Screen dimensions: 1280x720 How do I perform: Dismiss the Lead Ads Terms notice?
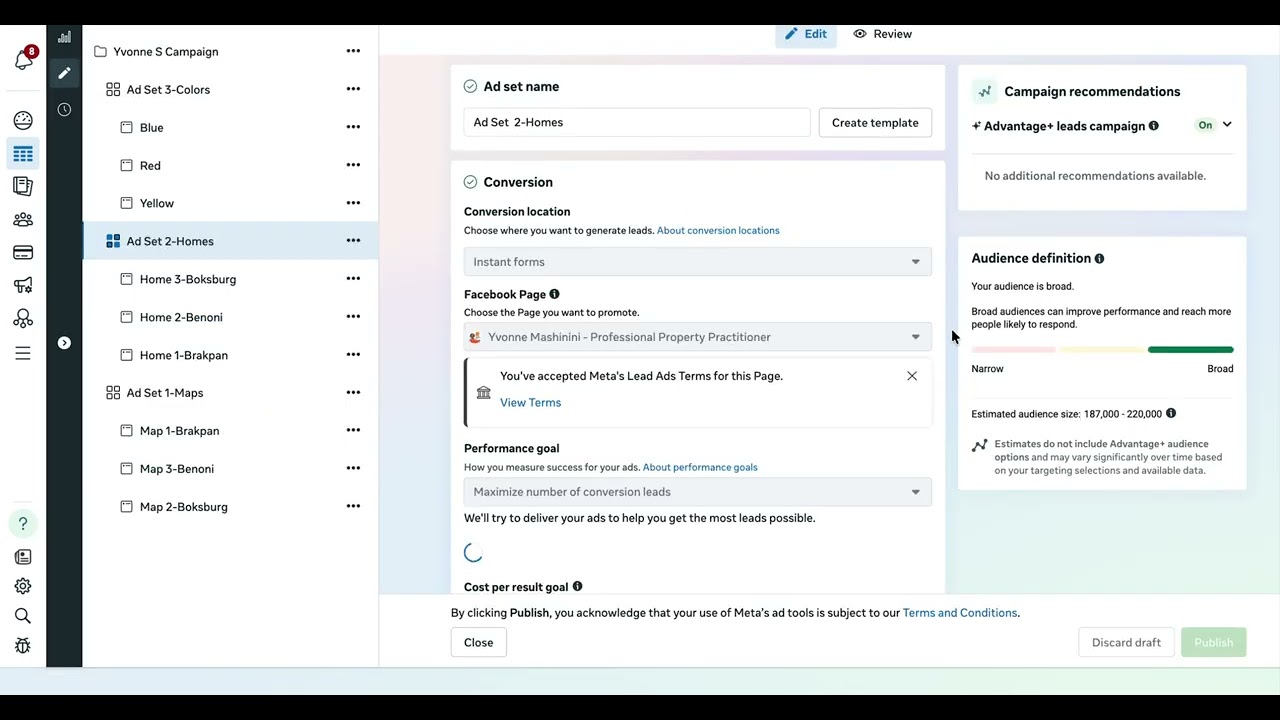(x=912, y=376)
